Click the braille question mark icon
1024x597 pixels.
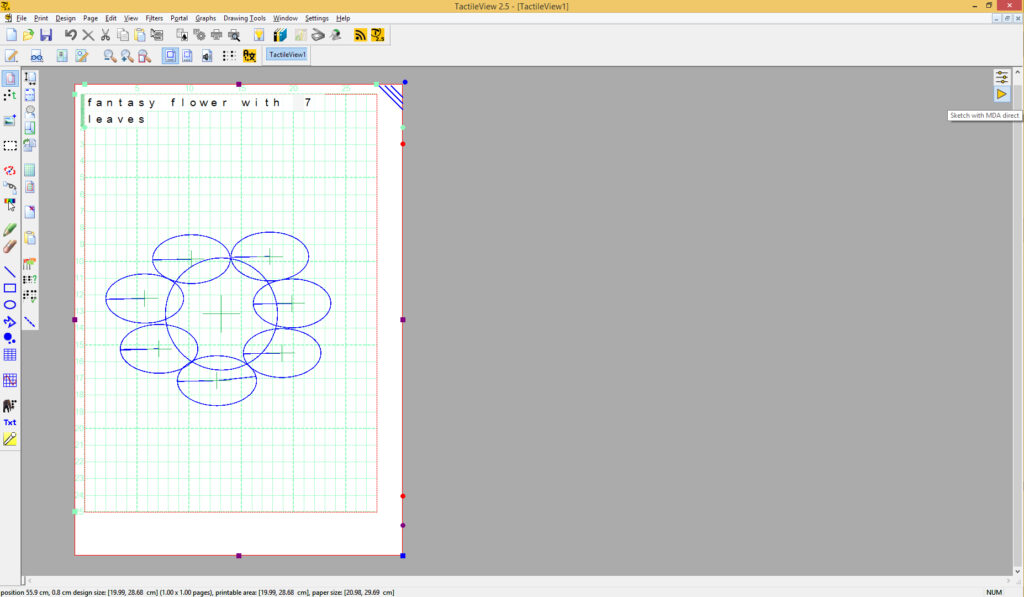pyautogui.click(x=29, y=280)
